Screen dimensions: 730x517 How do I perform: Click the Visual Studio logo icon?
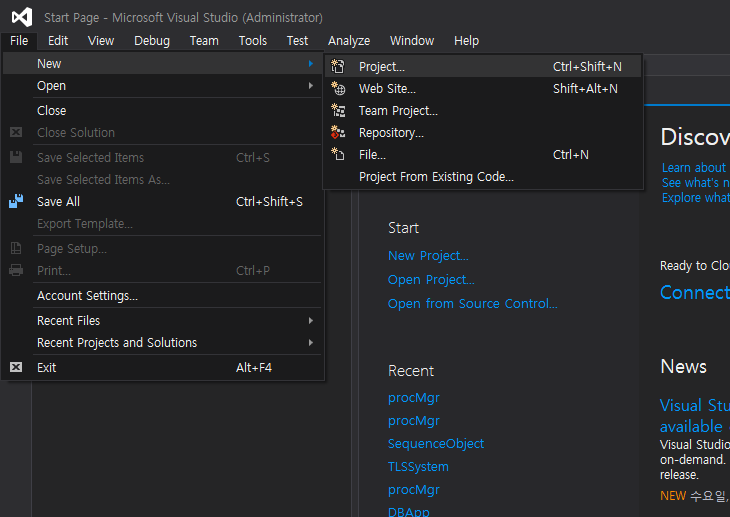[x=22, y=17]
